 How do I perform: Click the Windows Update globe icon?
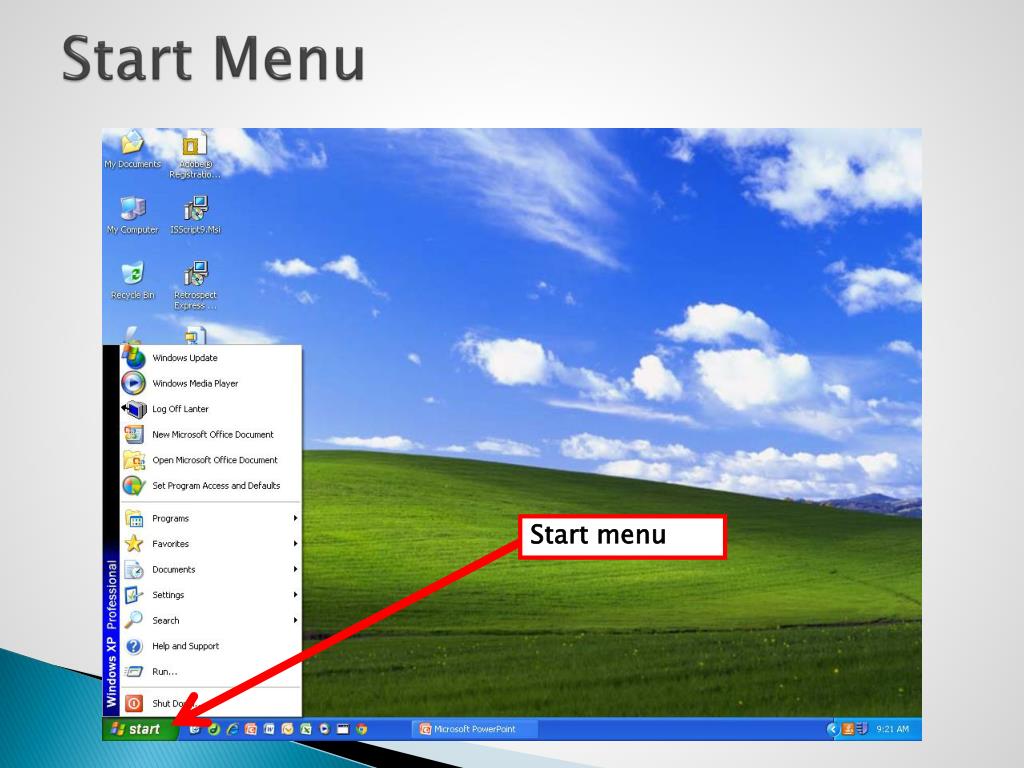[x=134, y=357]
